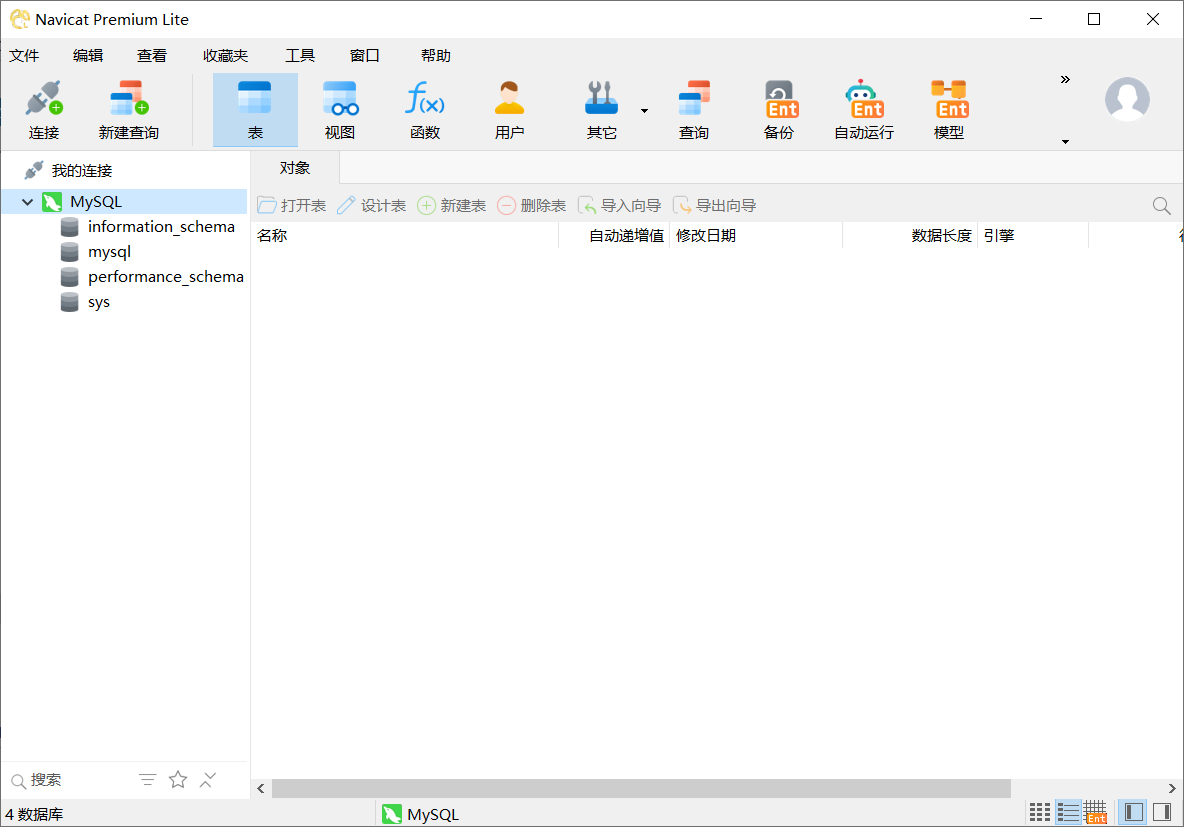Click the 其它 (Others) tools icon
The height and width of the screenshot is (827, 1184).
coord(602,110)
